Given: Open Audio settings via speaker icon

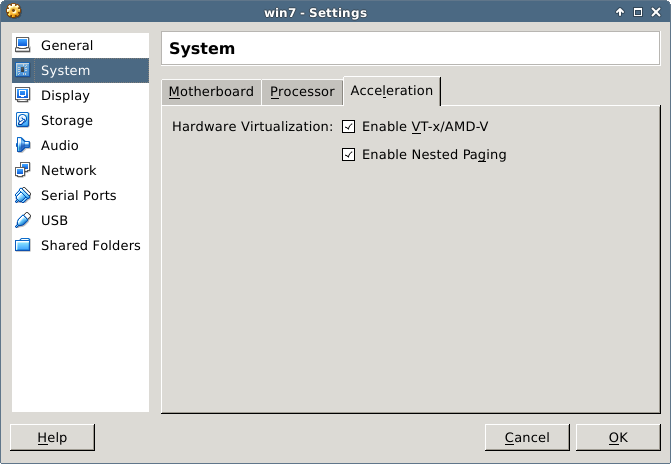Looking at the screenshot, I should click(x=22, y=145).
